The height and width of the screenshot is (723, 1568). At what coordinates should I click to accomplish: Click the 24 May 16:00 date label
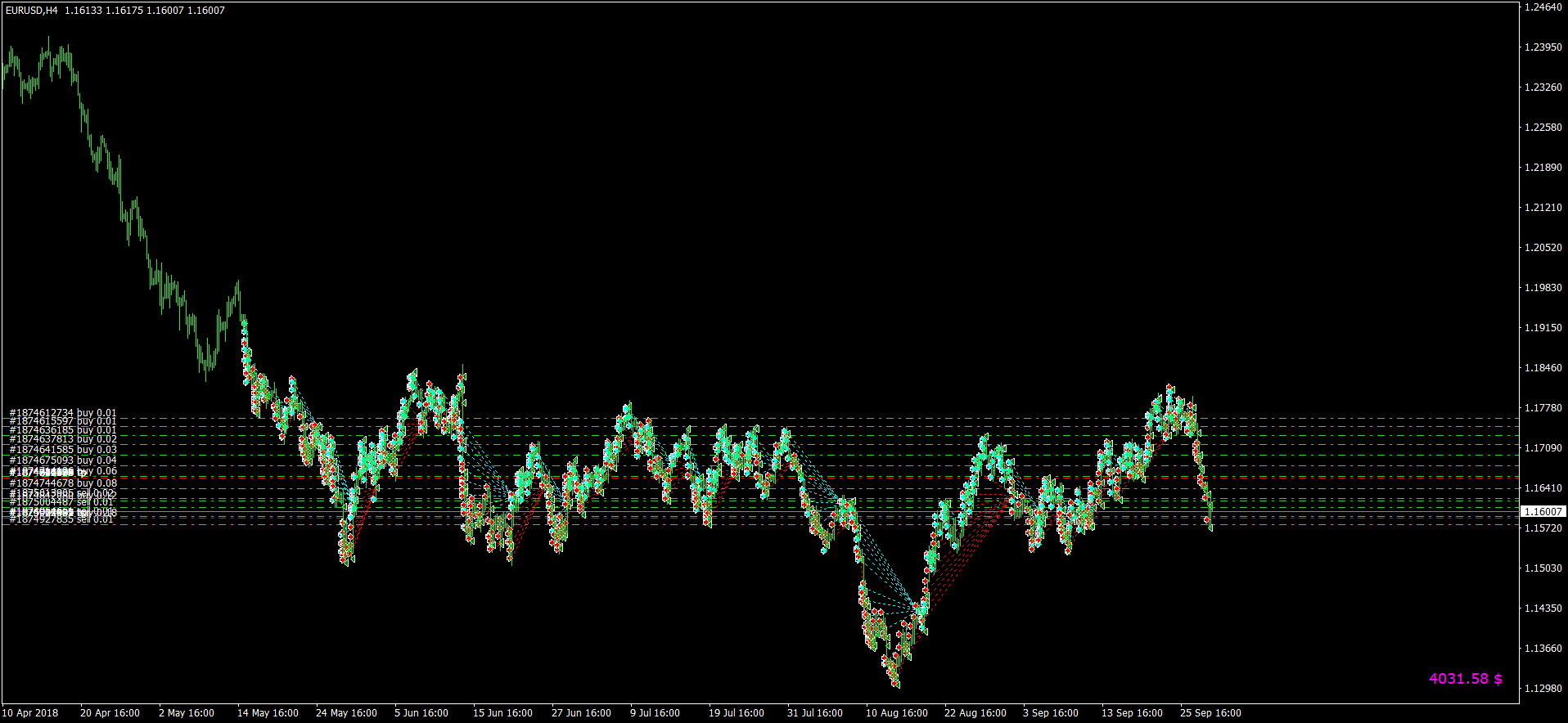click(346, 713)
